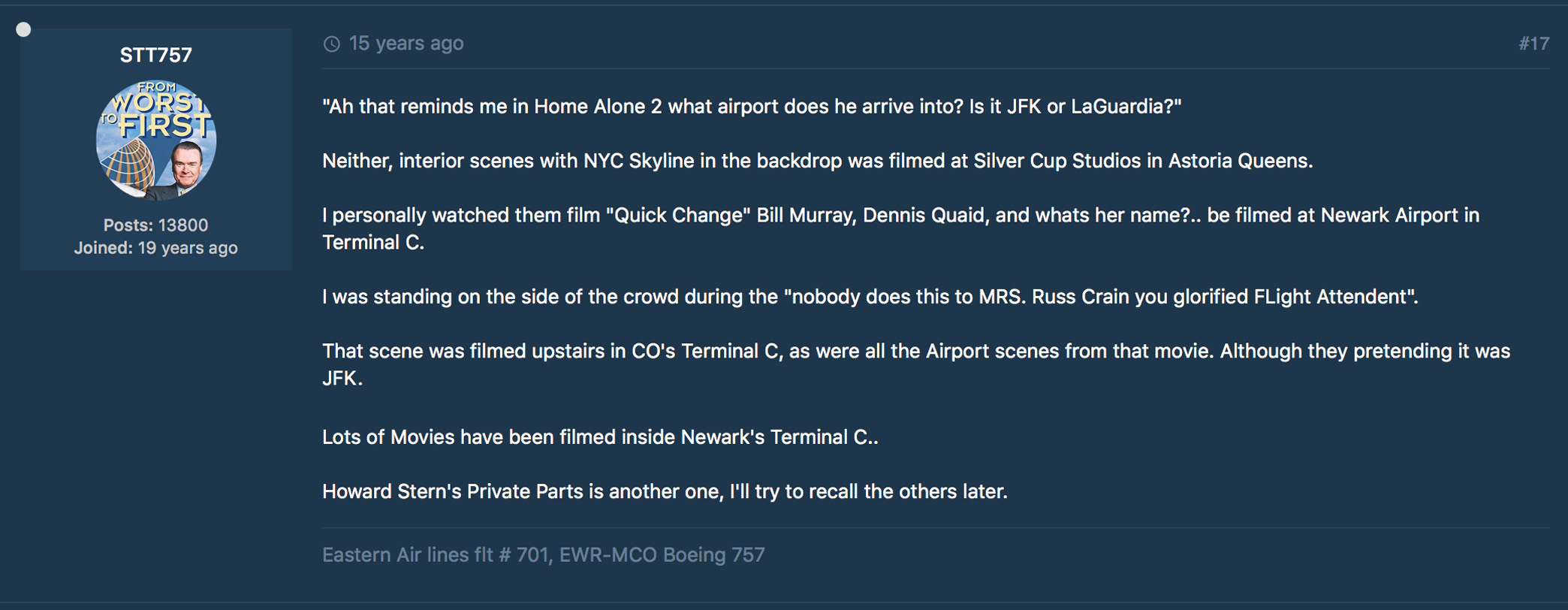Click the "I was standing on the side" paragraph
Screen dimensions: 1568x610
point(870,297)
